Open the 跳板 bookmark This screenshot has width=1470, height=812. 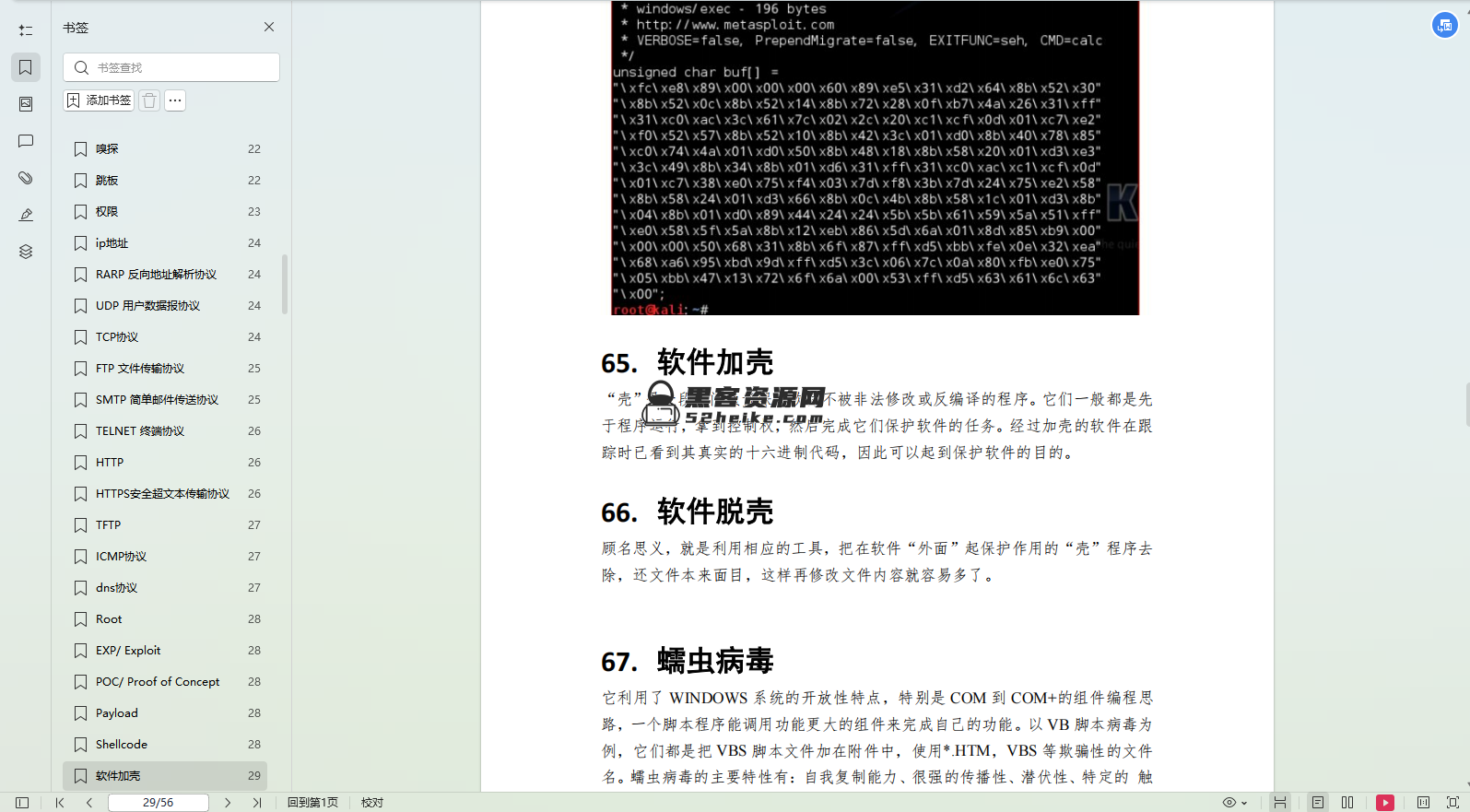(165, 181)
